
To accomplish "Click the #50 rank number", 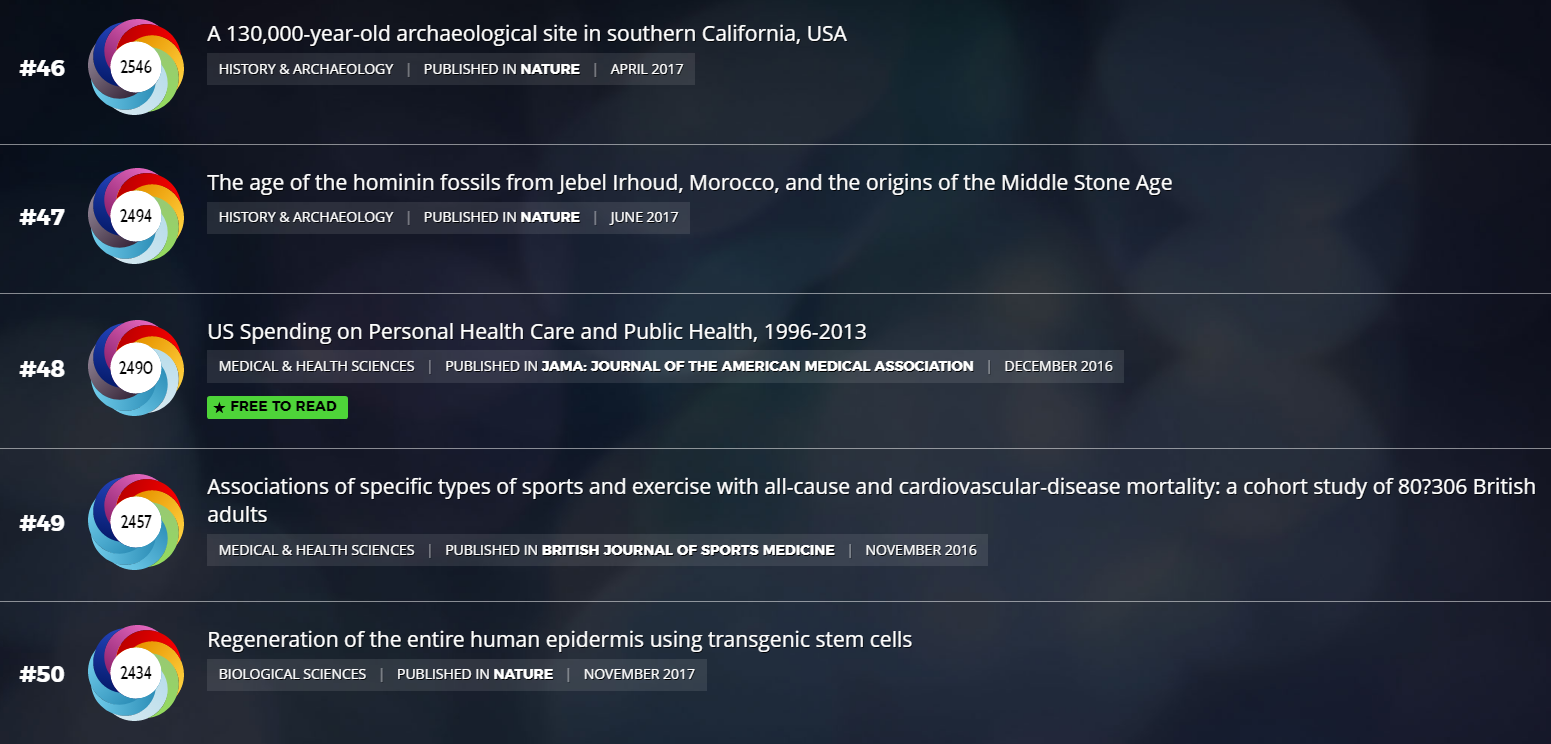I will 42,674.
